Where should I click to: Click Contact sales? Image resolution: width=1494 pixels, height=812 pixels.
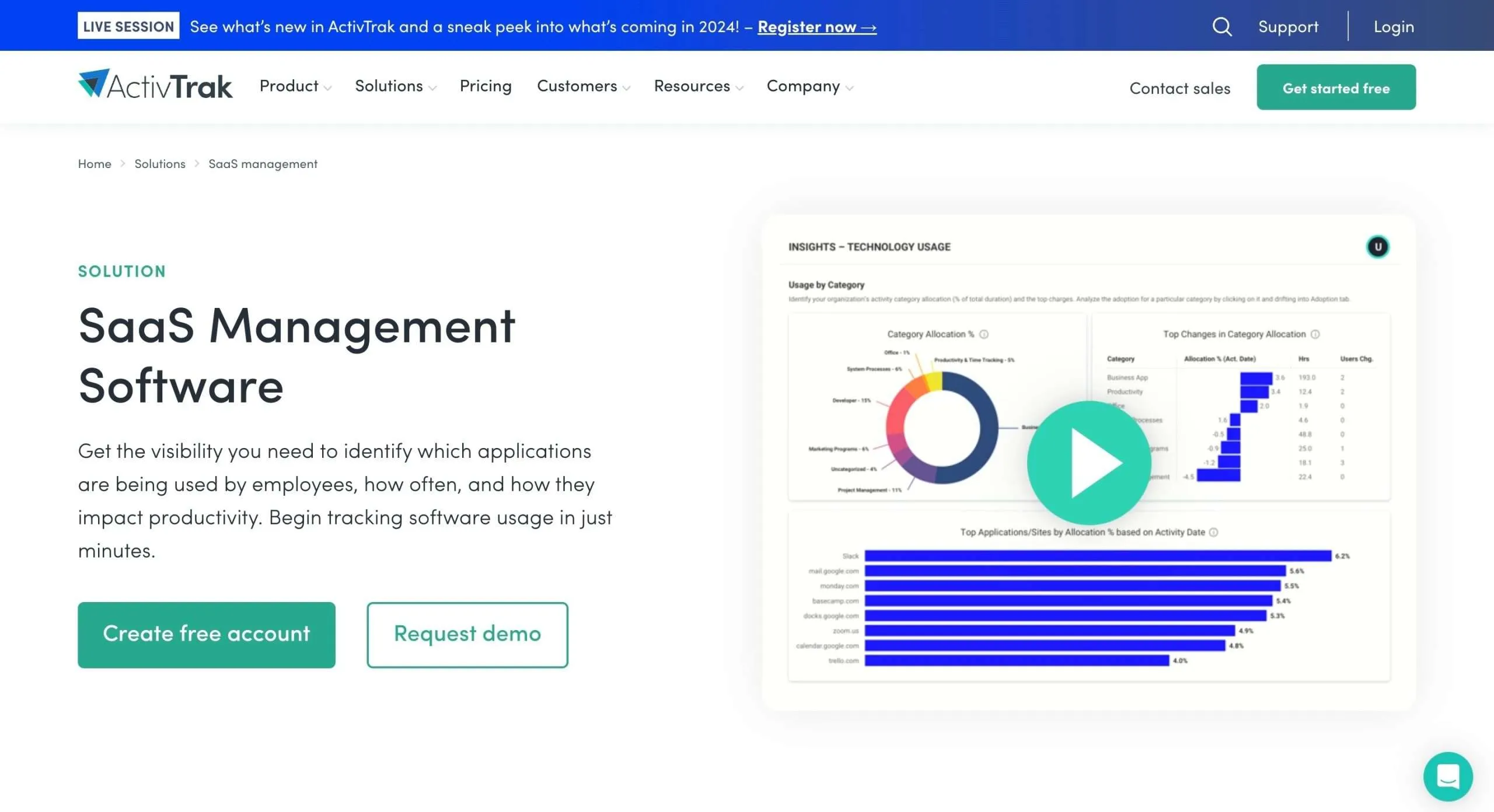(1179, 88)
